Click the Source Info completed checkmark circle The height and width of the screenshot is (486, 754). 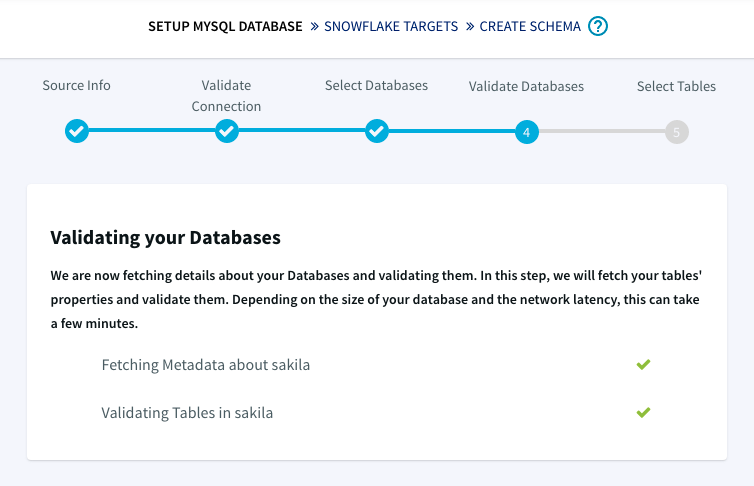pos(77,131)
